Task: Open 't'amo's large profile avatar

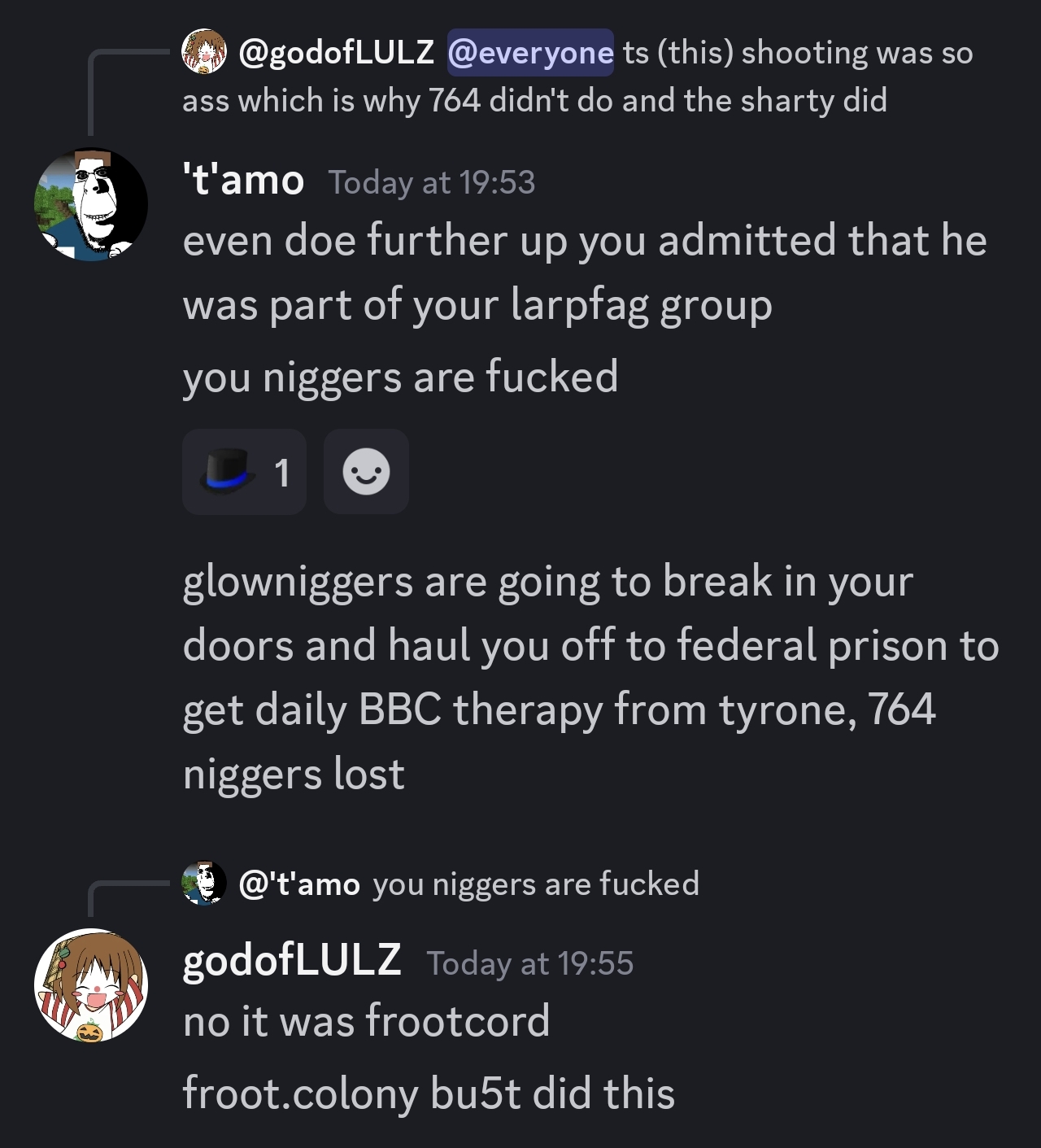Action: click(90, 204)
